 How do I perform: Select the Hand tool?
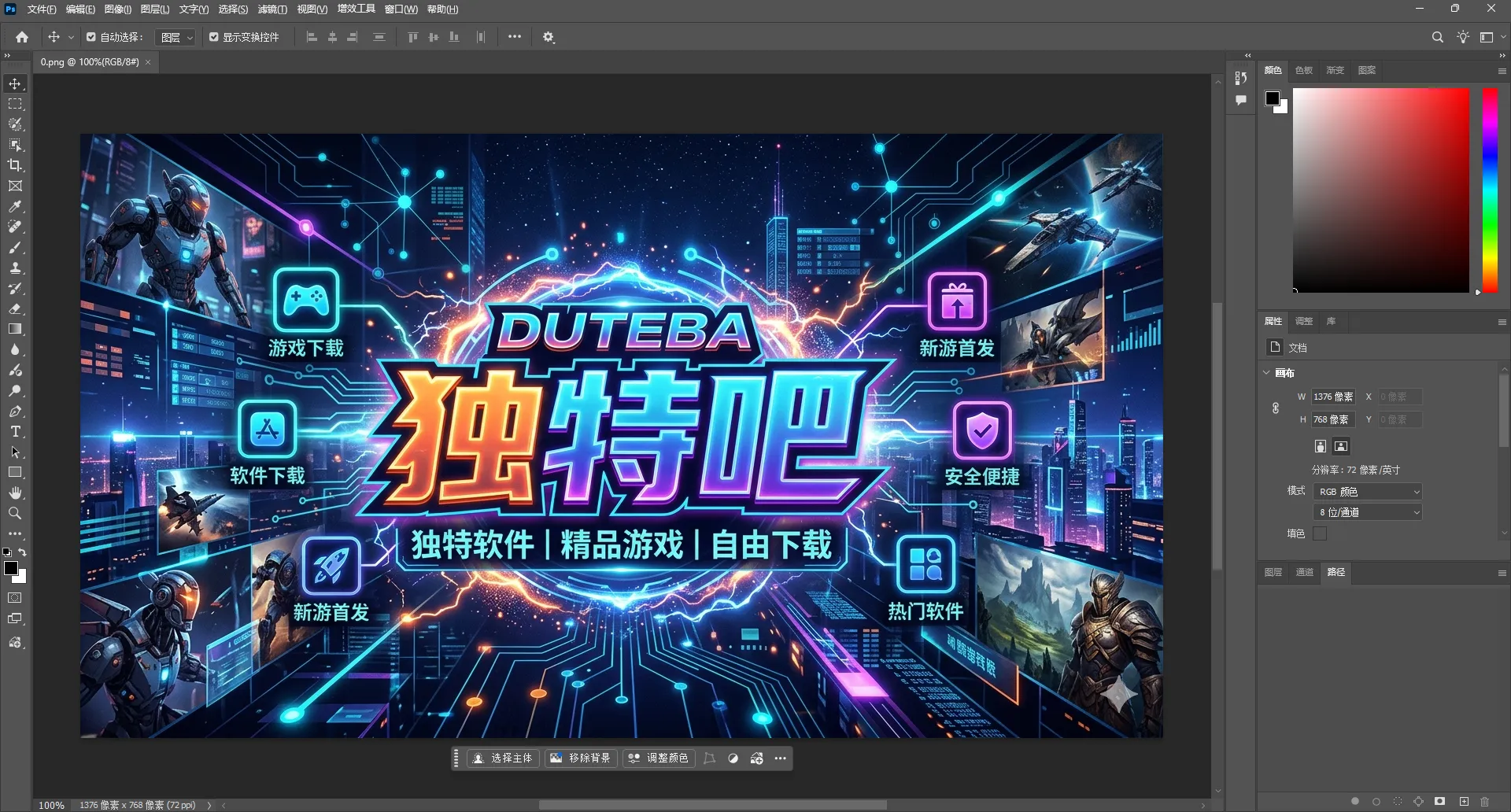click(15, 493)
